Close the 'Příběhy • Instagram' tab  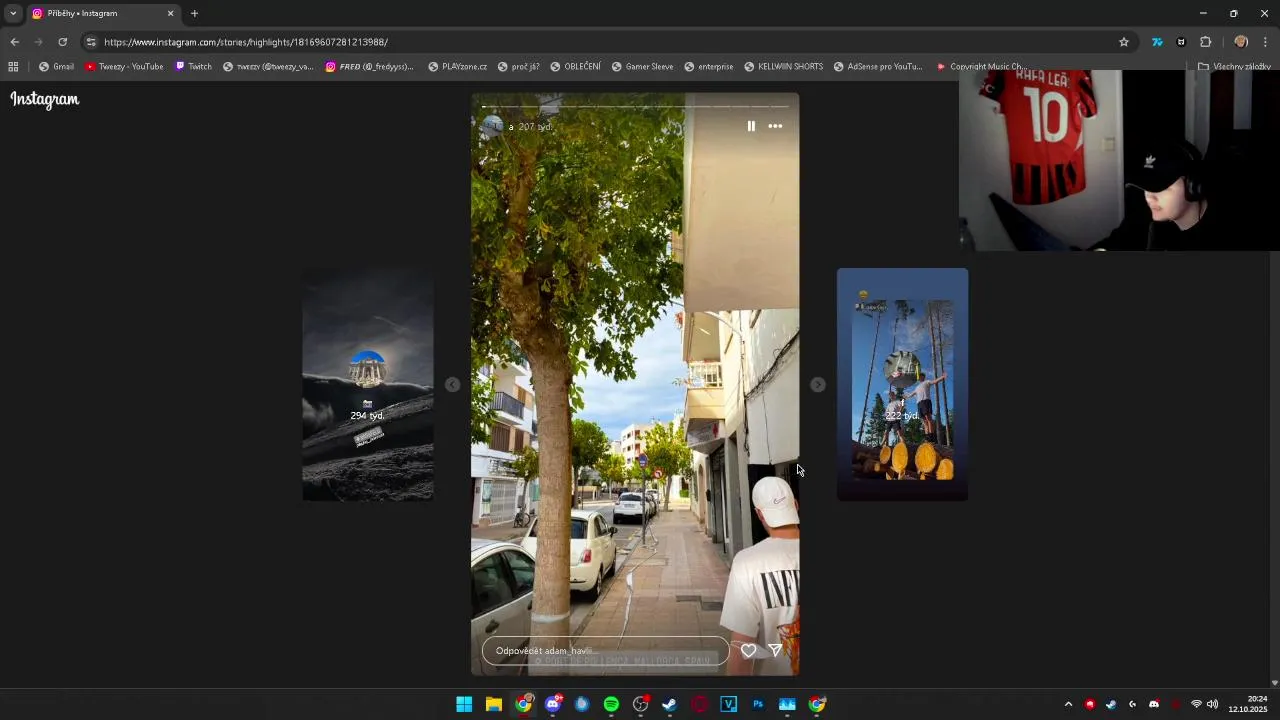point(170,13)
